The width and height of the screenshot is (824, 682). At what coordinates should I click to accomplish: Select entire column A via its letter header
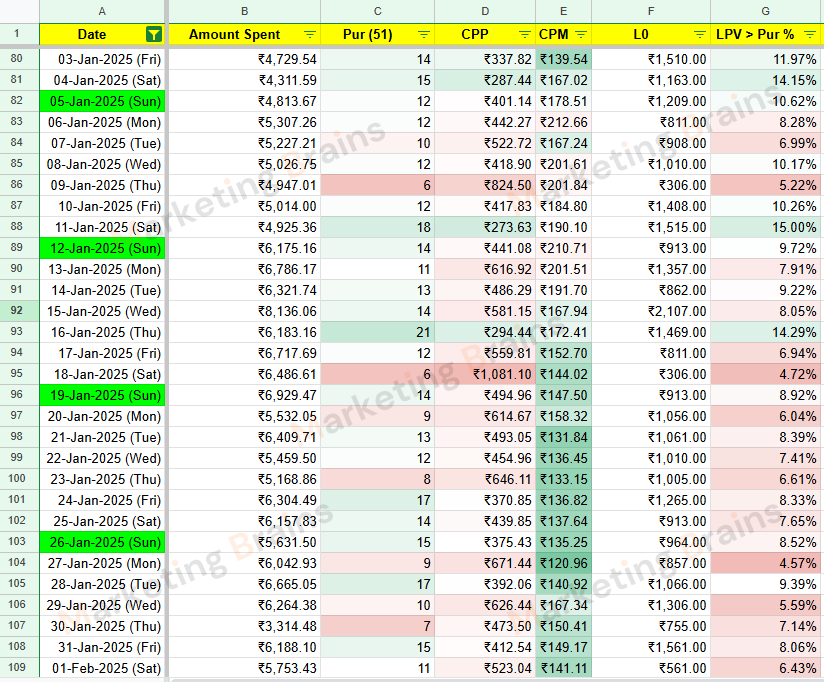click(104, 10)
